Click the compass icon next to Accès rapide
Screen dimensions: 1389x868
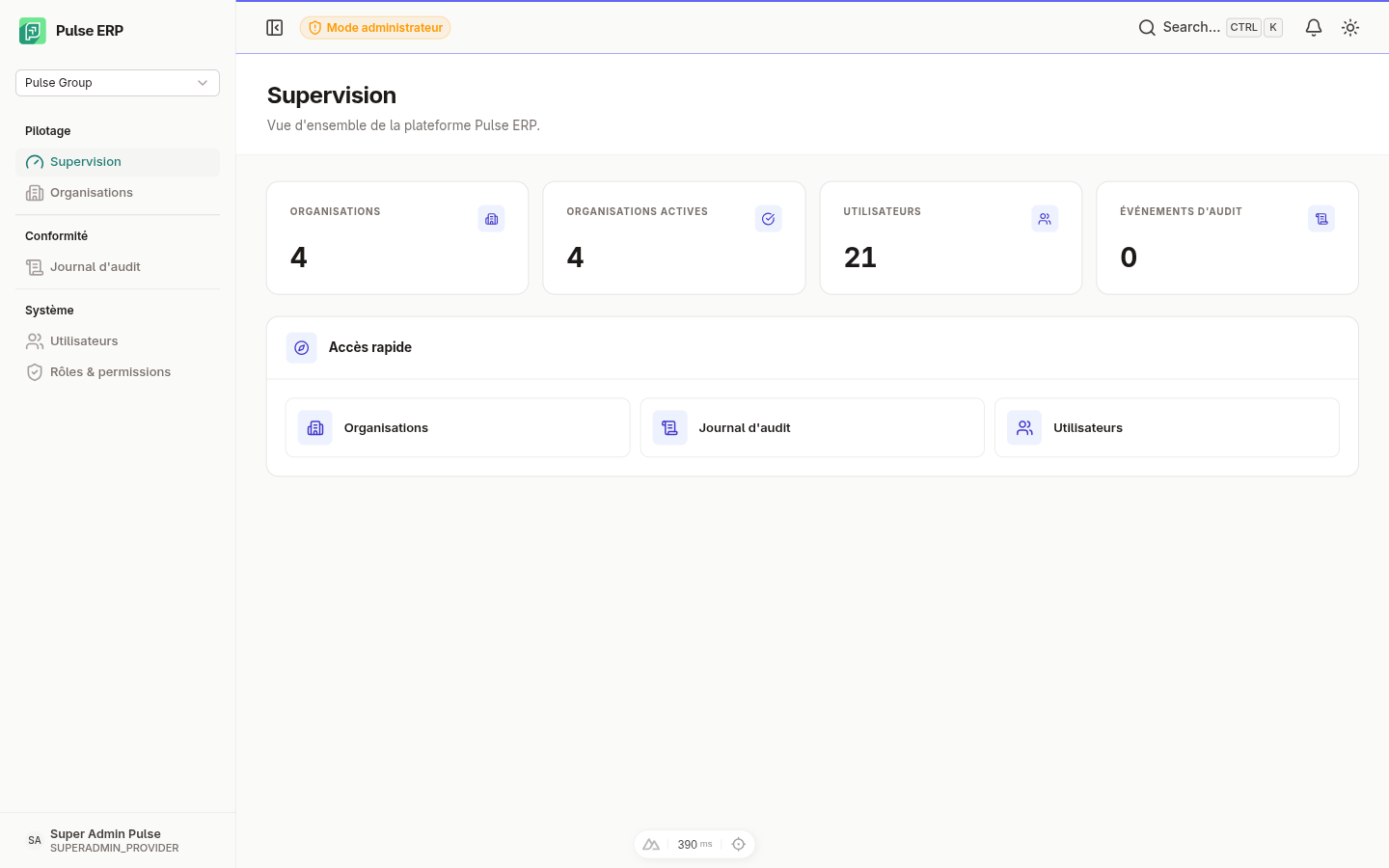click(302, 348)
